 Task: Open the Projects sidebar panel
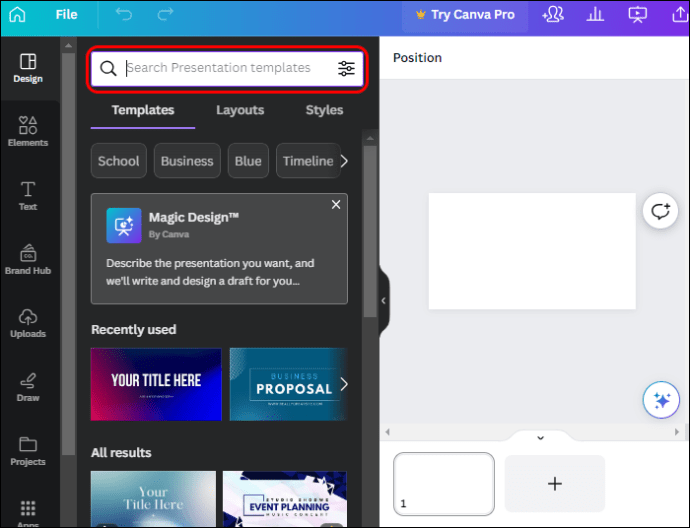[28, 451]
